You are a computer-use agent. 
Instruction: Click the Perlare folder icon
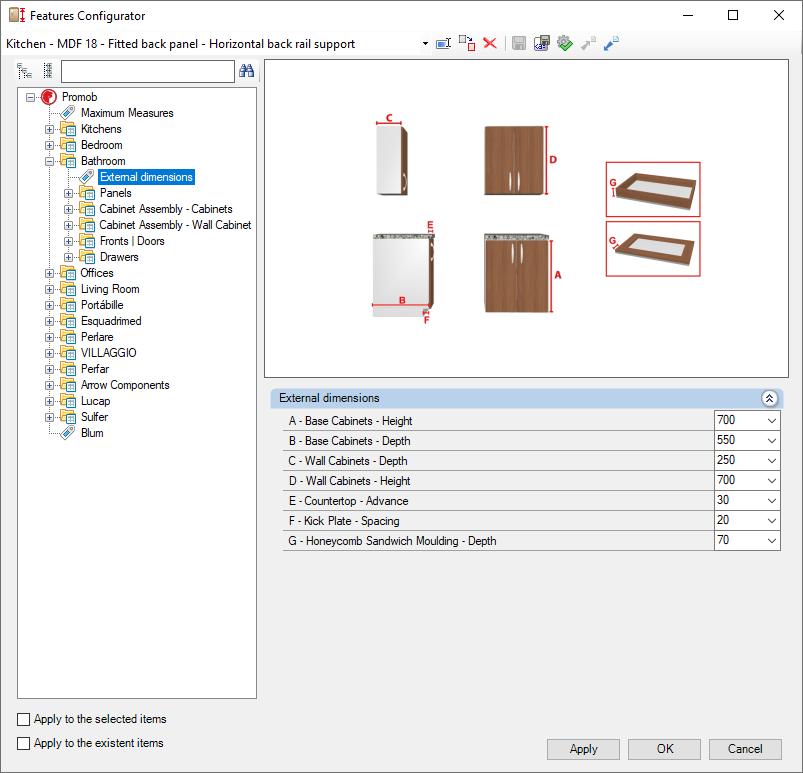[x=68, y=337]
